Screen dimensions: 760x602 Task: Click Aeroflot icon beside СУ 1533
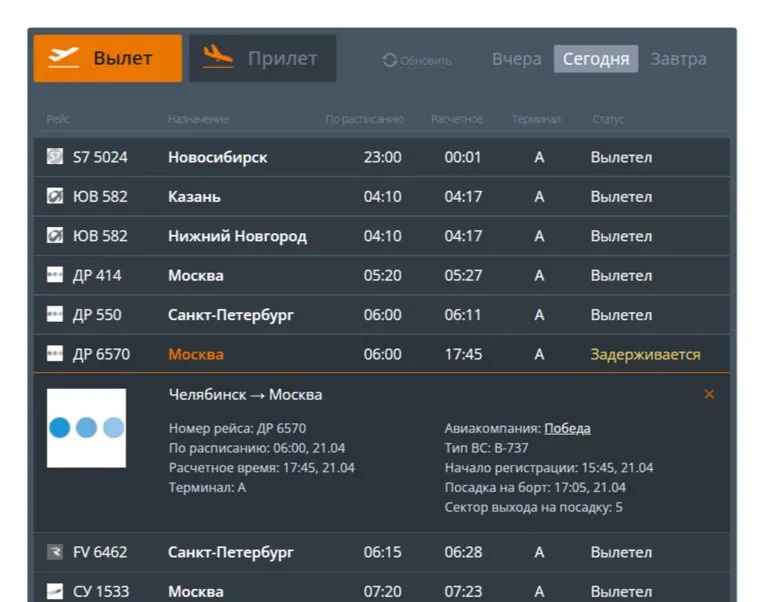click(55, 591)
